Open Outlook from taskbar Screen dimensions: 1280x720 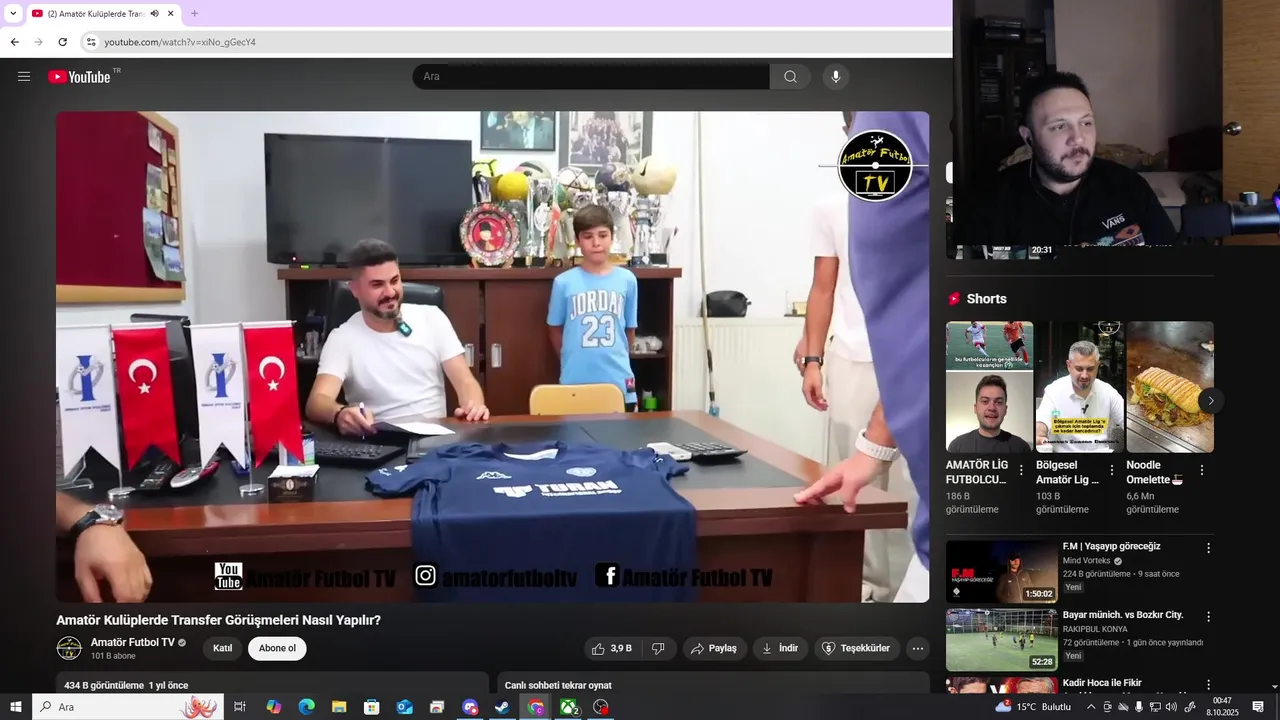404,707
